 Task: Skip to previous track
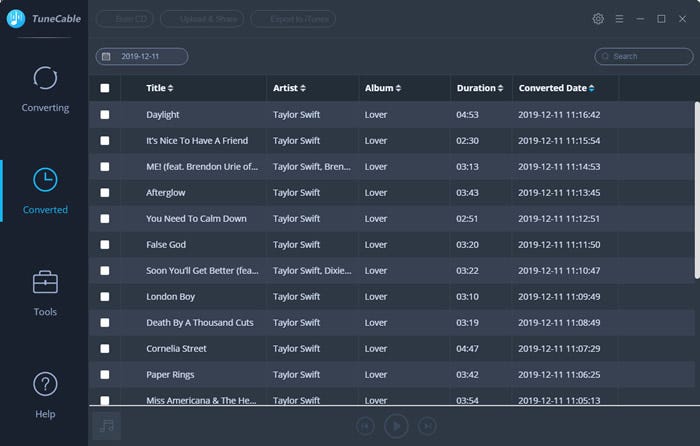pyautogui.click(x=365, y=426)
